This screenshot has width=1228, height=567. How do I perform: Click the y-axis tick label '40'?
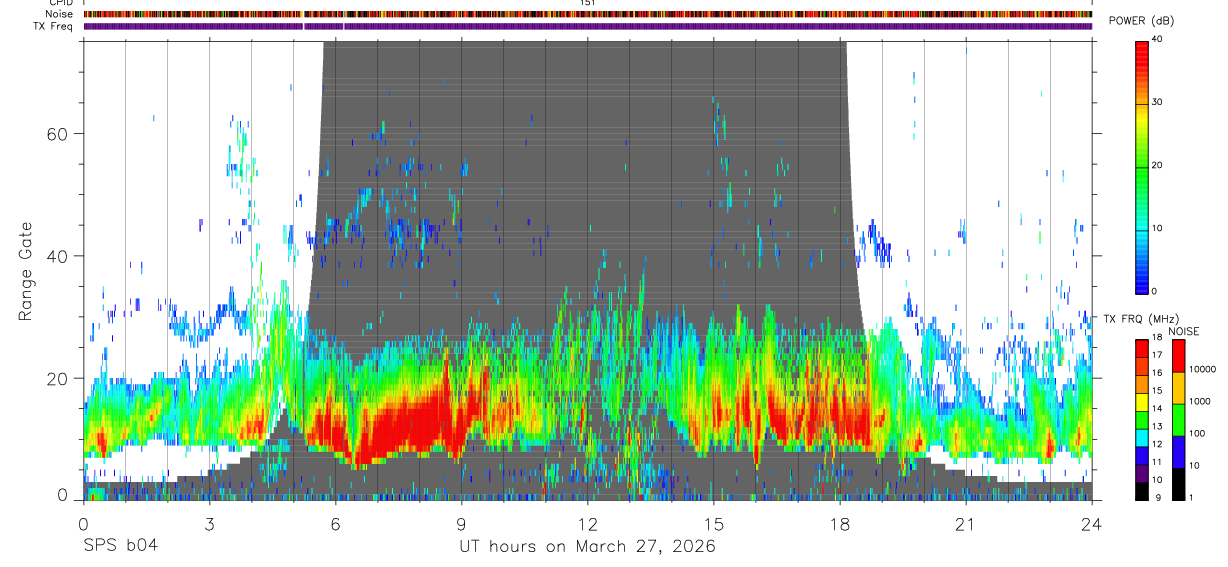59,256
